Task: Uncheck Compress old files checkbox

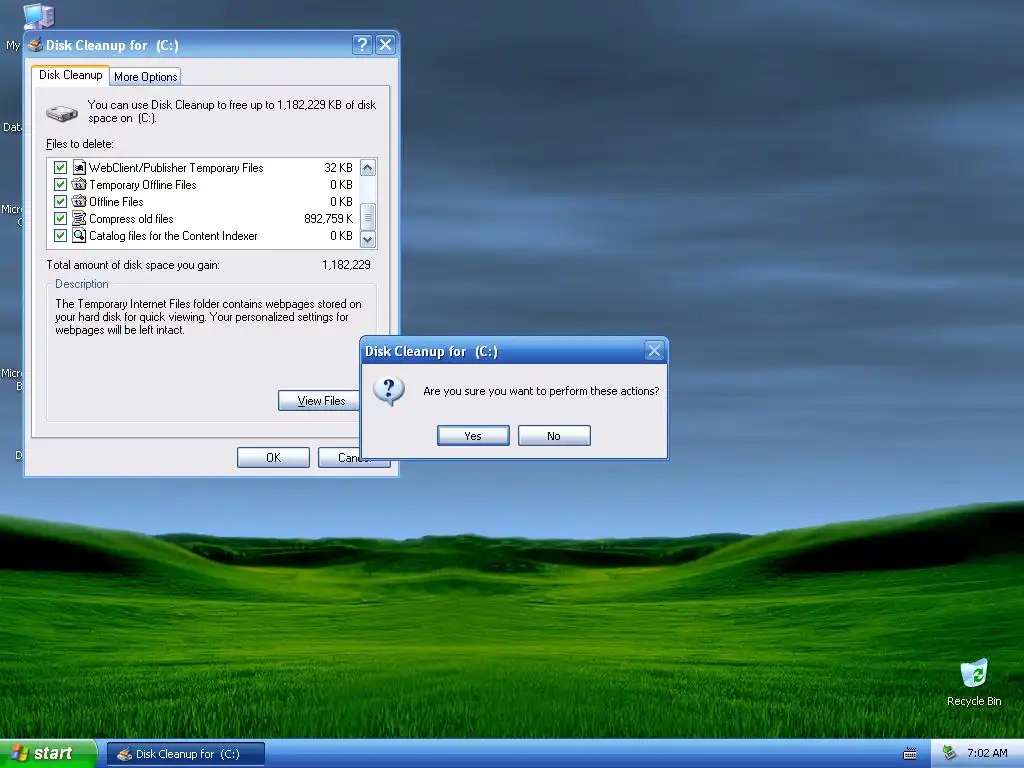Action: pyautogui.click(x=61, y=219)
